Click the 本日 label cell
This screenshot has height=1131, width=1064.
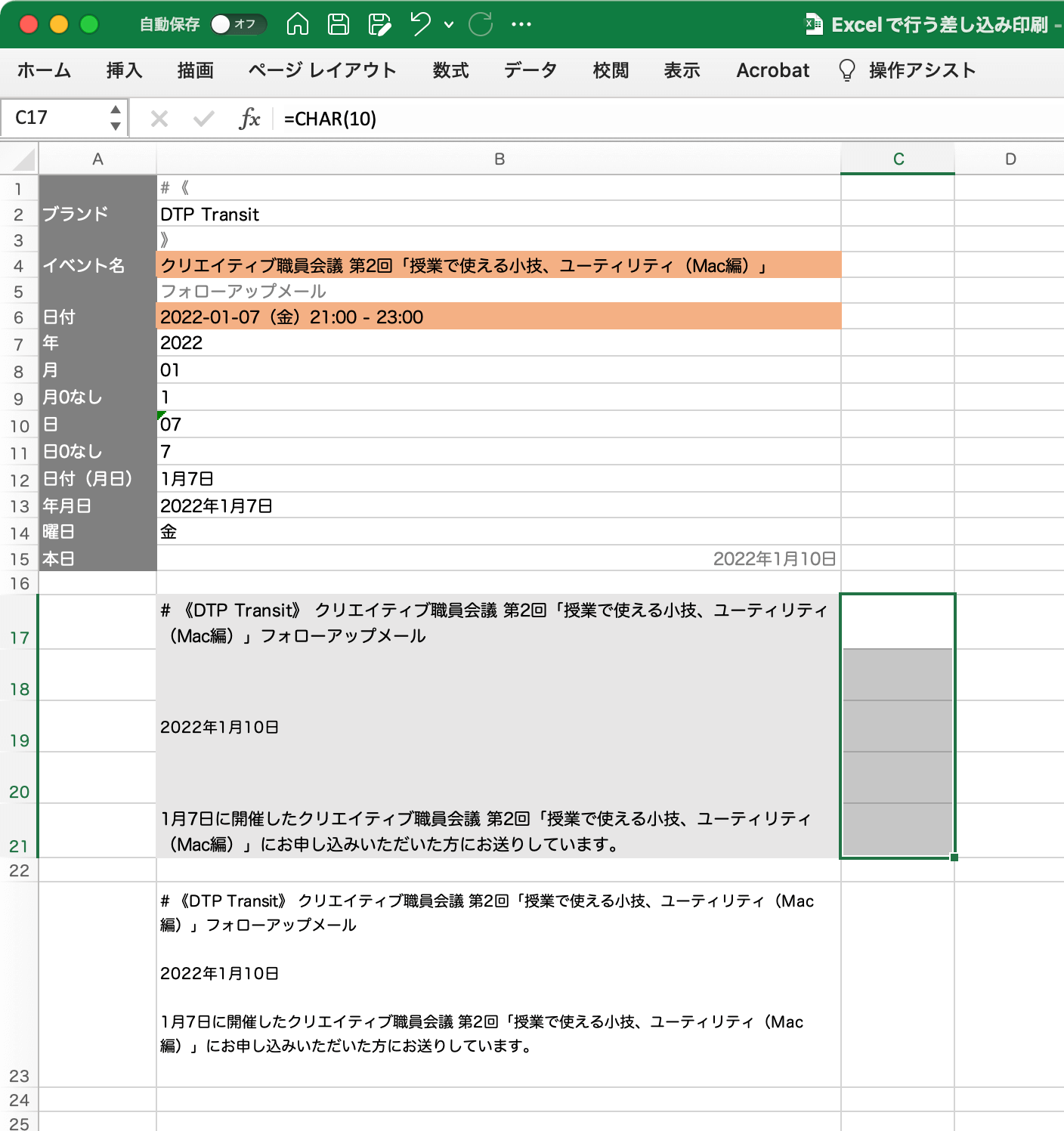point(97,558)
